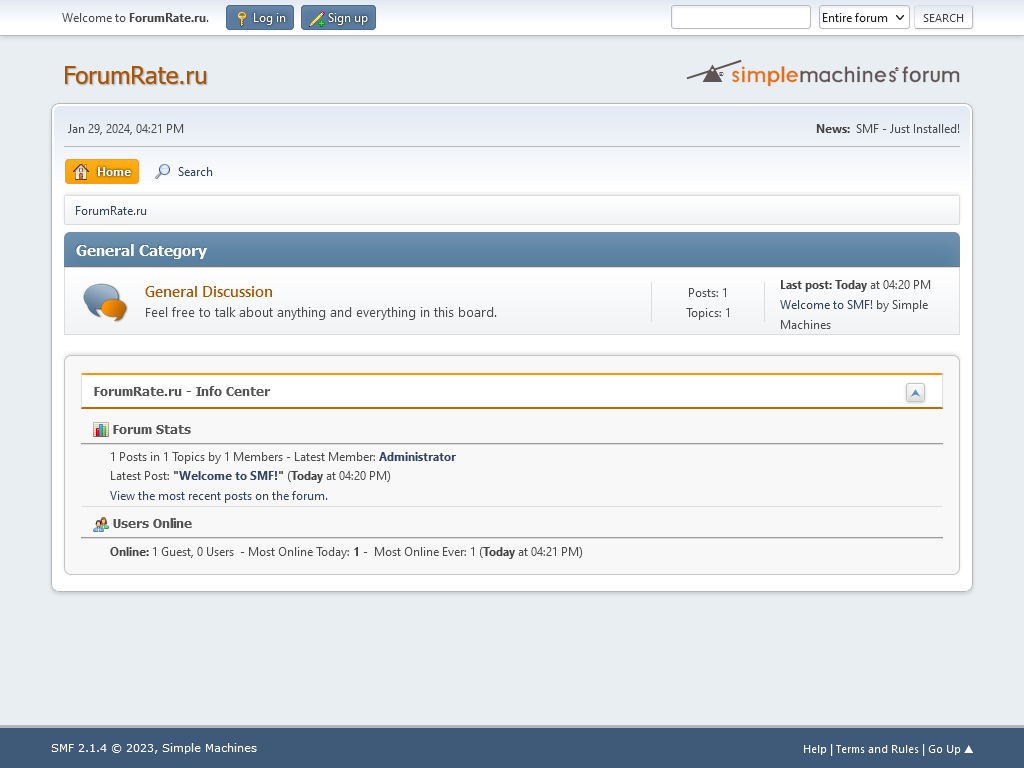
Task: Open the last post Welcome to SMF! link
Action: point(826,305)
